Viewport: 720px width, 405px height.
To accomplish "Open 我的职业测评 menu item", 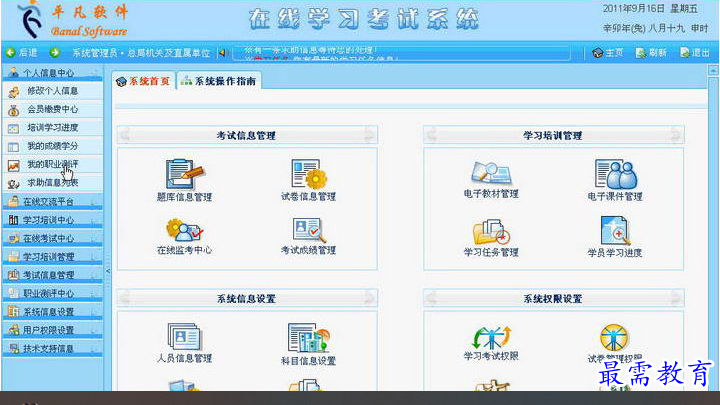I will (x=52, y=164).
